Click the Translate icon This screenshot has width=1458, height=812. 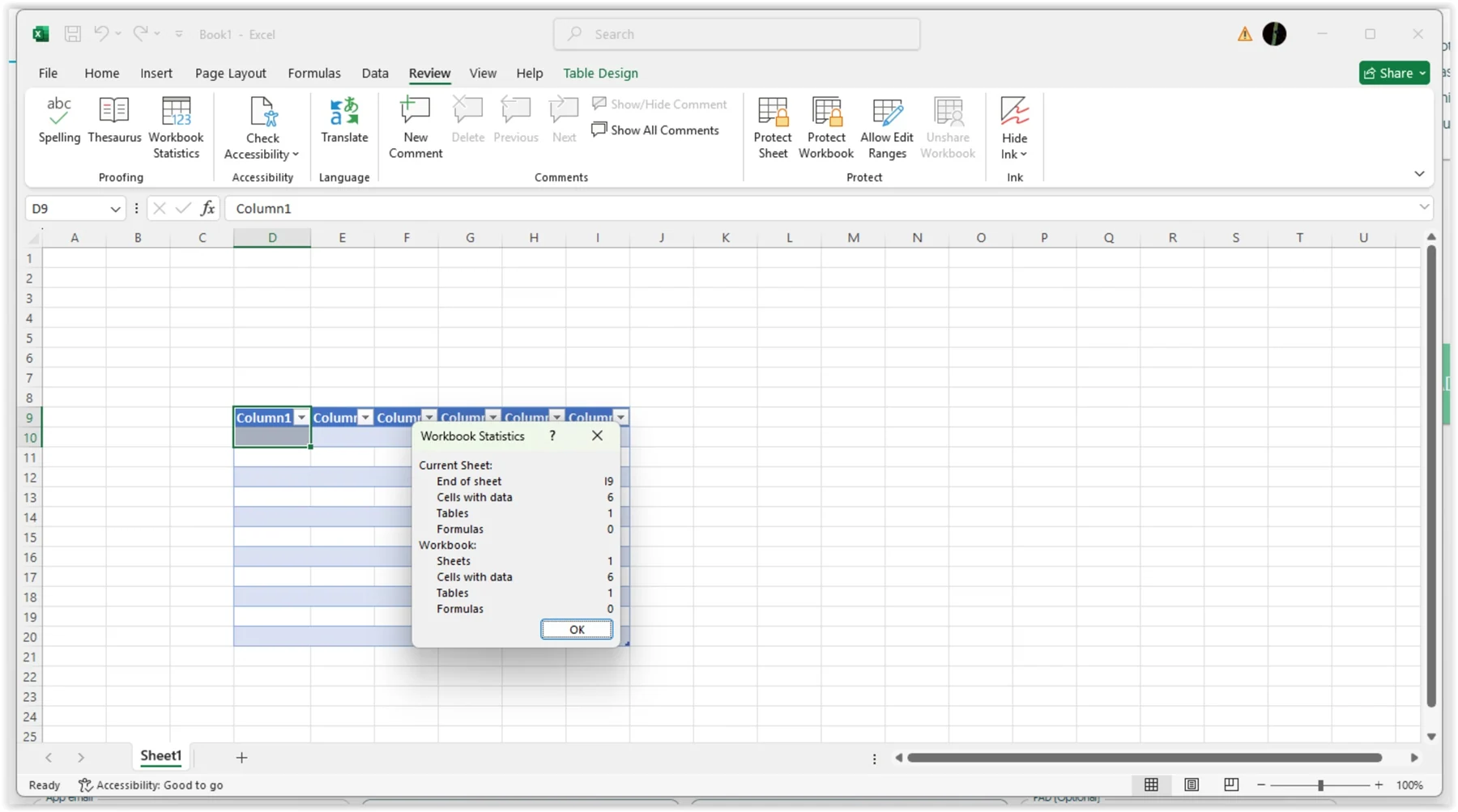[x=344, y=121]
